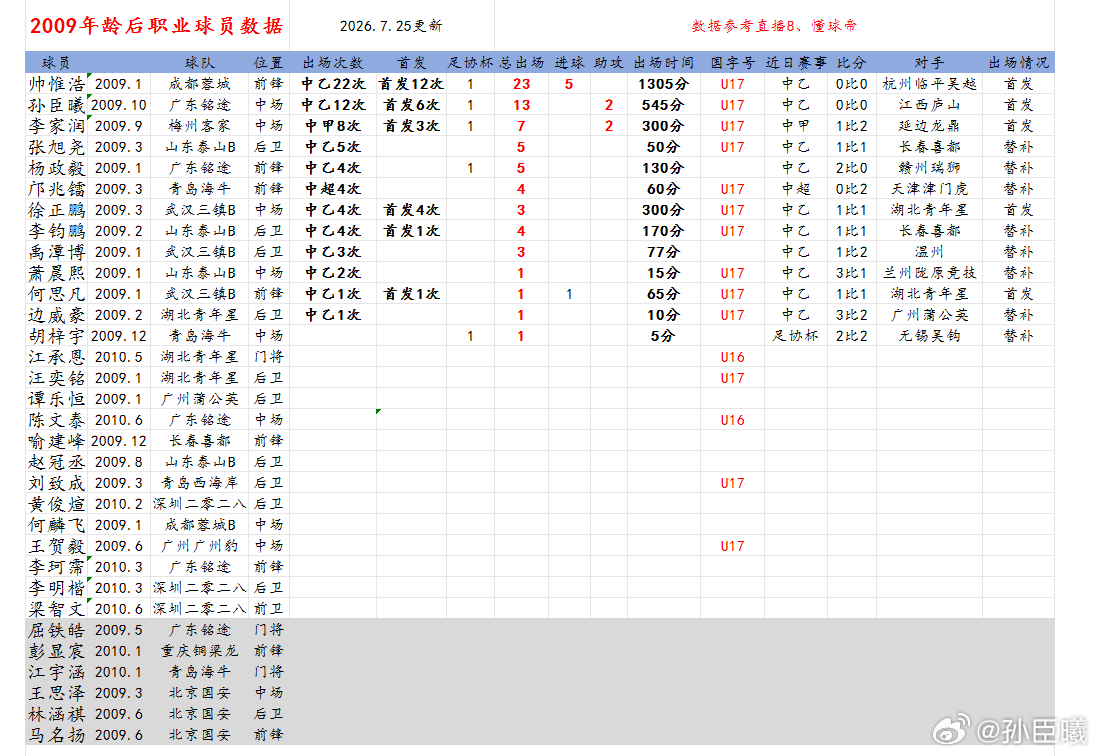This screenshot has height=756, width=1098.
Task: Click the 总出场 column header
Action: [x=522, y=63]
